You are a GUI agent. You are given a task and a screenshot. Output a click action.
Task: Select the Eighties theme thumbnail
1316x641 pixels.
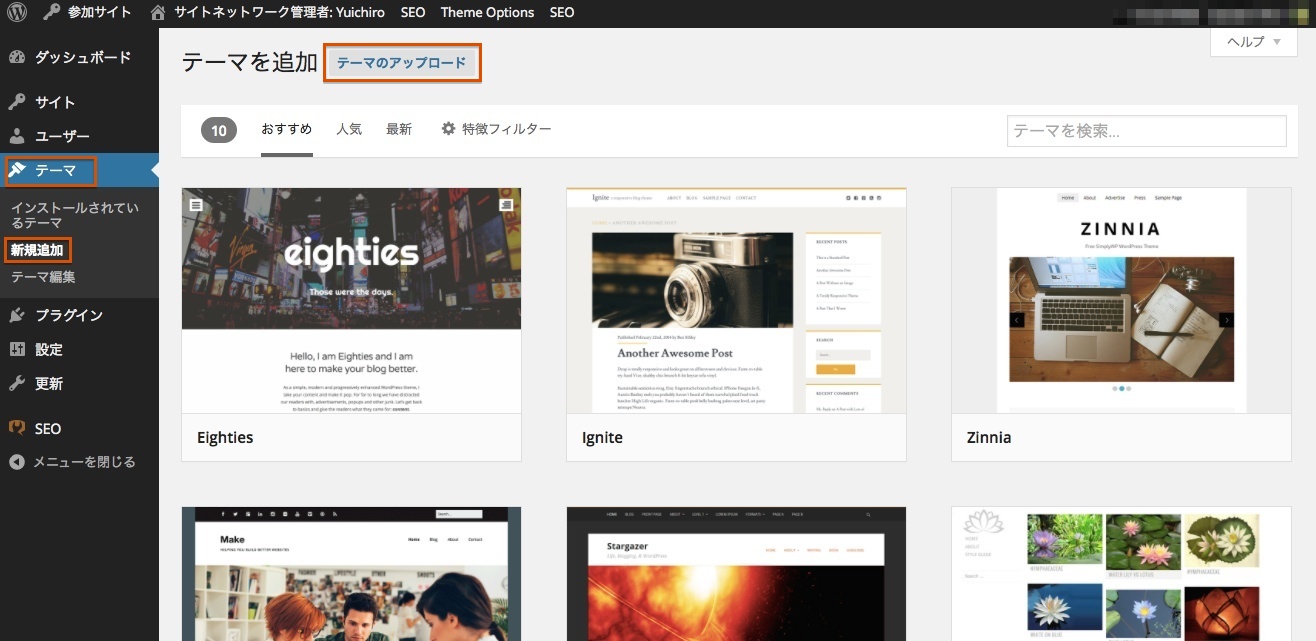point(351,300)
